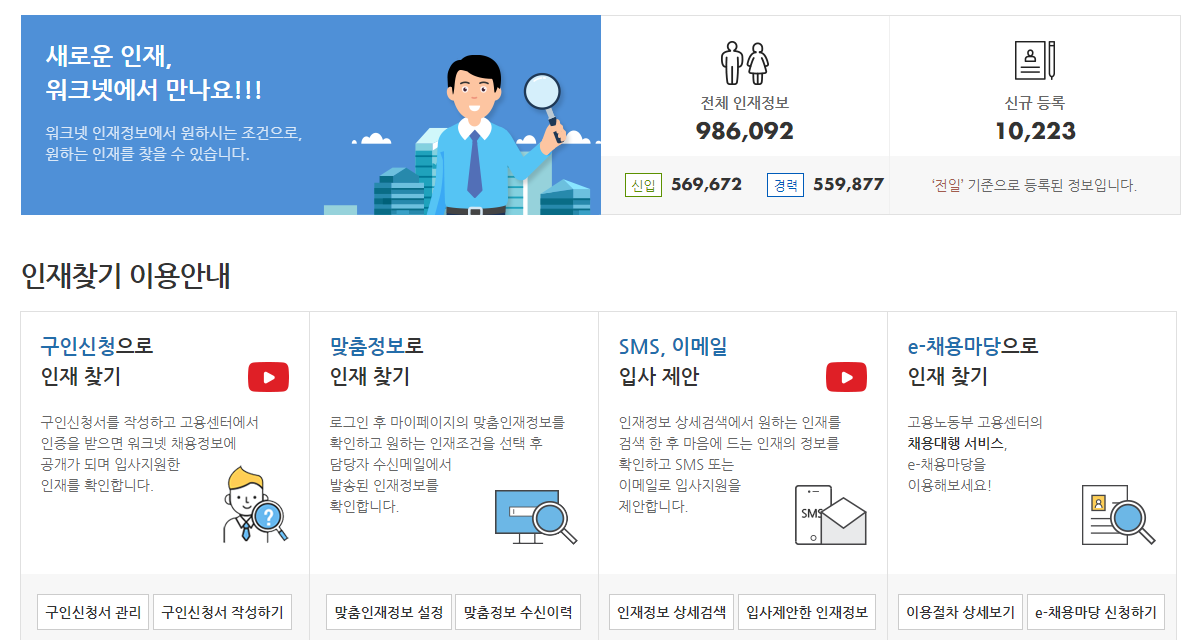Click the 신규 등록 resume and pencil icon
The width and height of the screenshot is (1199, 640).
[x=1035, y=60]
